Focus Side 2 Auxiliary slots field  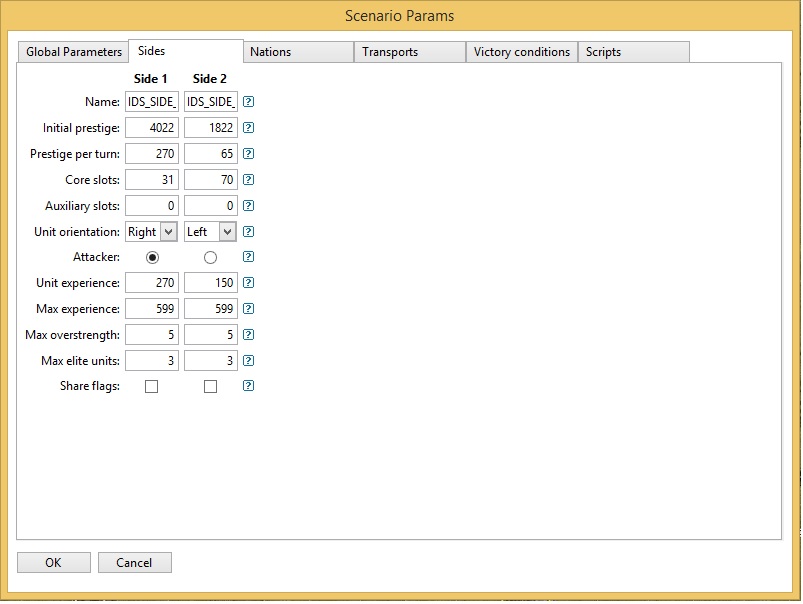tap(211, 206)
